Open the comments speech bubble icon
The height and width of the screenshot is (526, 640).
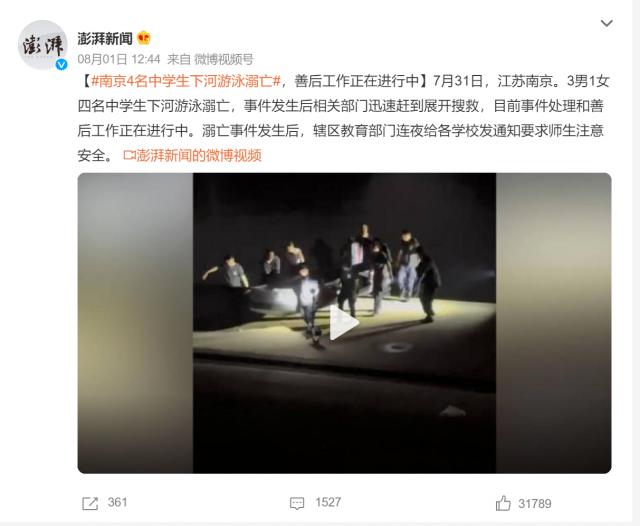point(297,503)
